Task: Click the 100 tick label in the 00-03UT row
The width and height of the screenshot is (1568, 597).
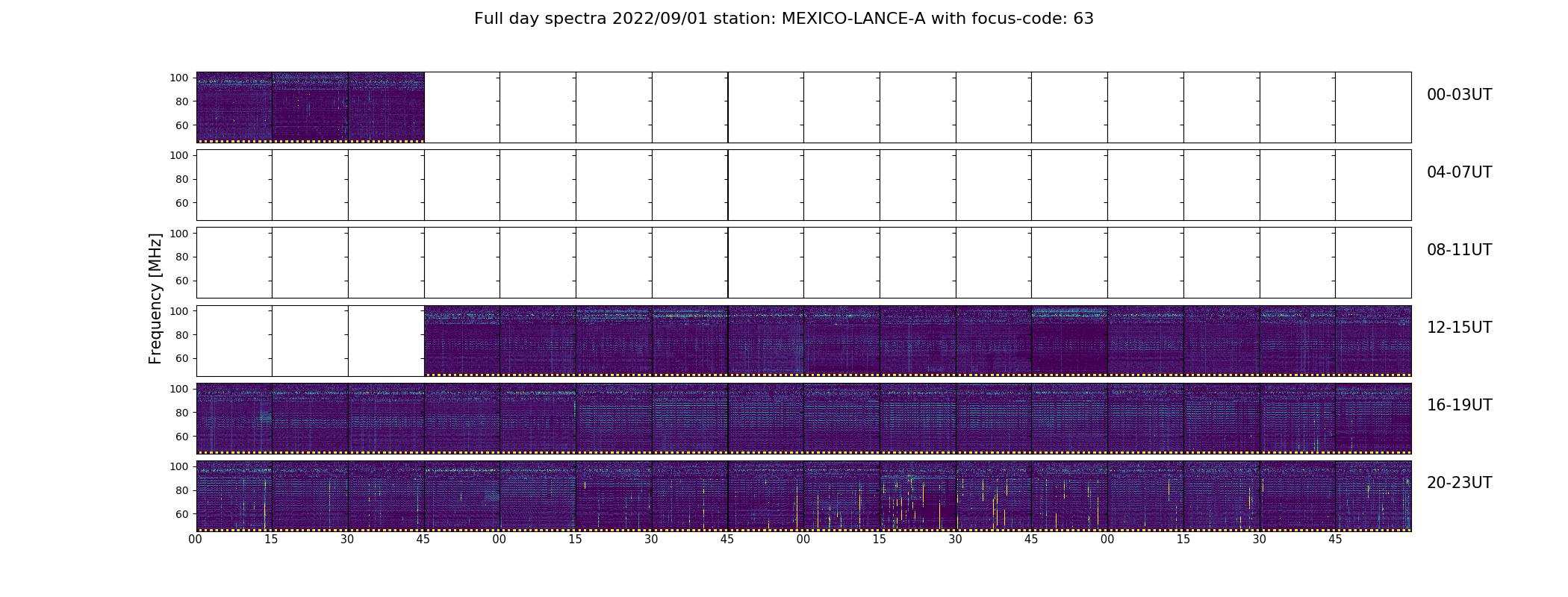Action: click(x=179, y=78)
